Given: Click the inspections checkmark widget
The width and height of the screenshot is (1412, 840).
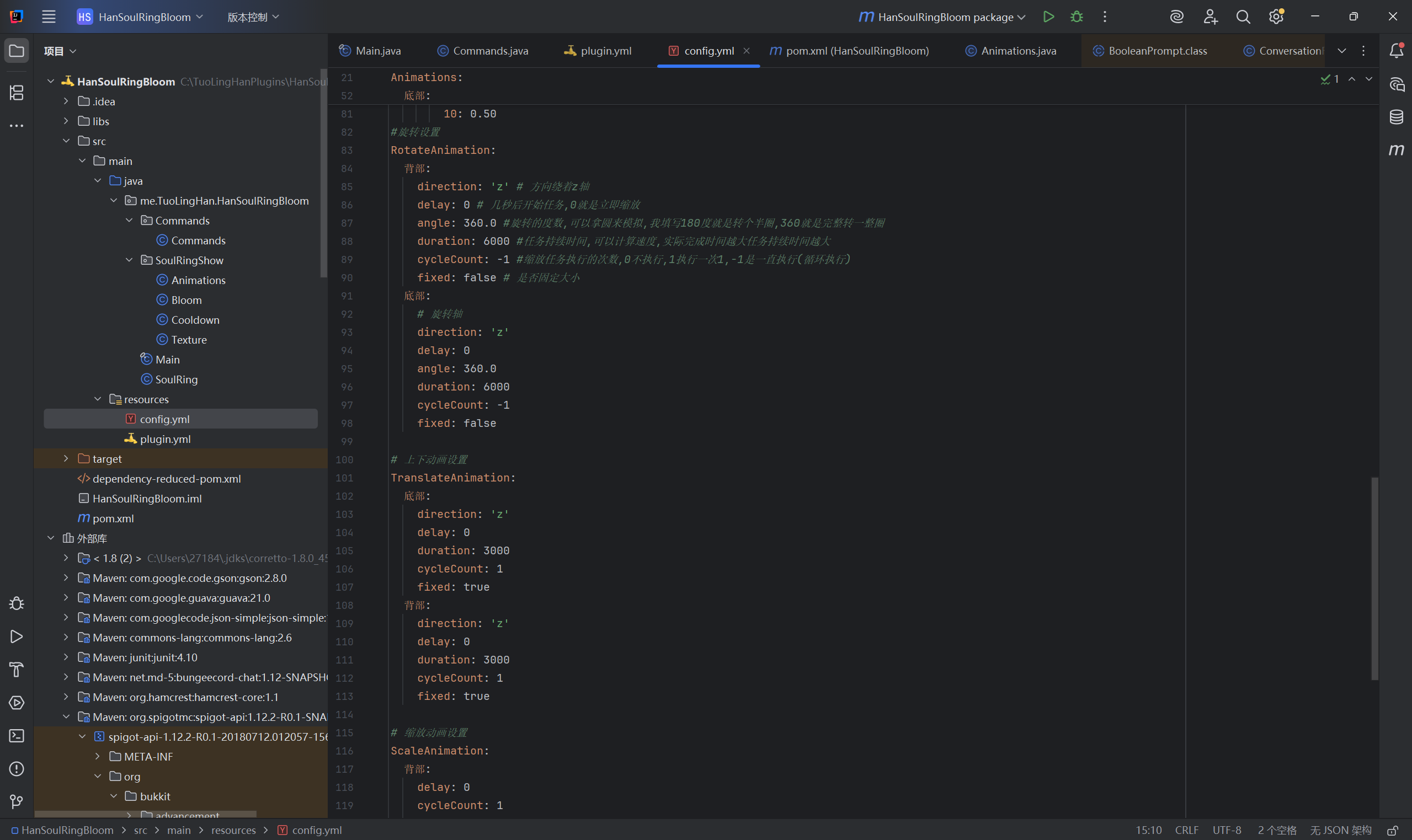Looking at the screenshot, I should tap(1330, 79).
